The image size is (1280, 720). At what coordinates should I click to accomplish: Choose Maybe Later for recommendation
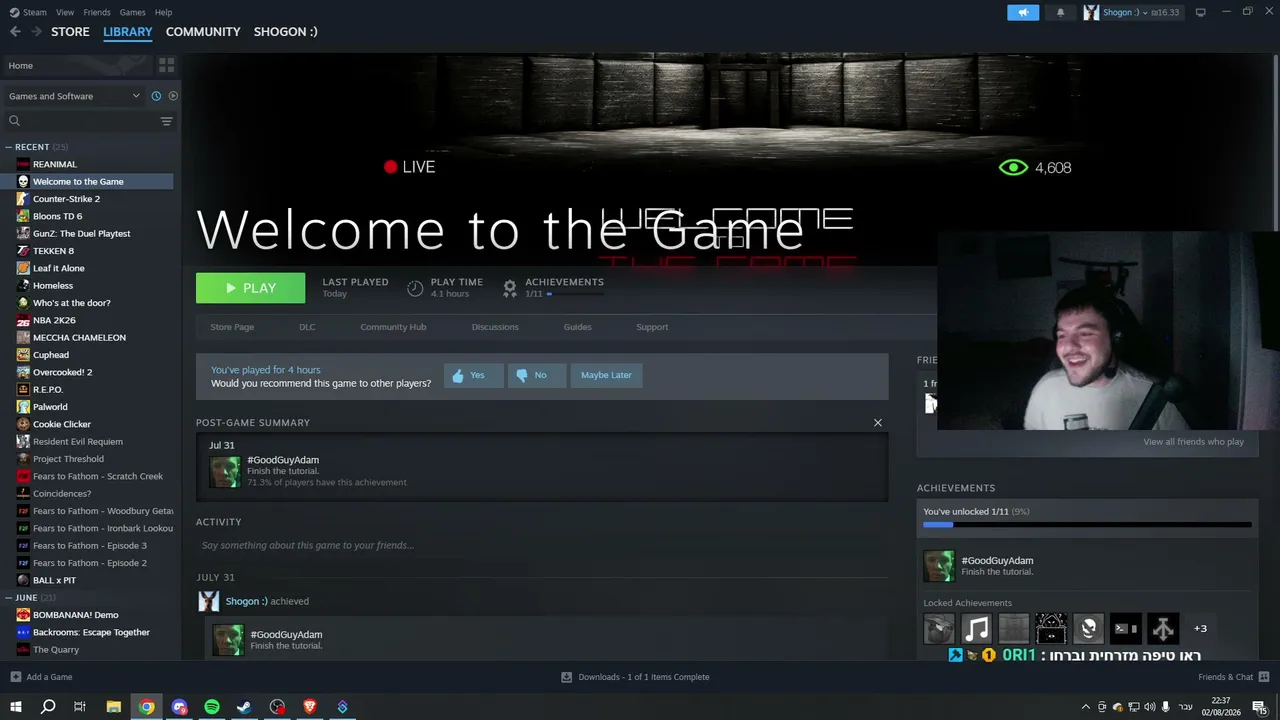click(x=606, y=376)
